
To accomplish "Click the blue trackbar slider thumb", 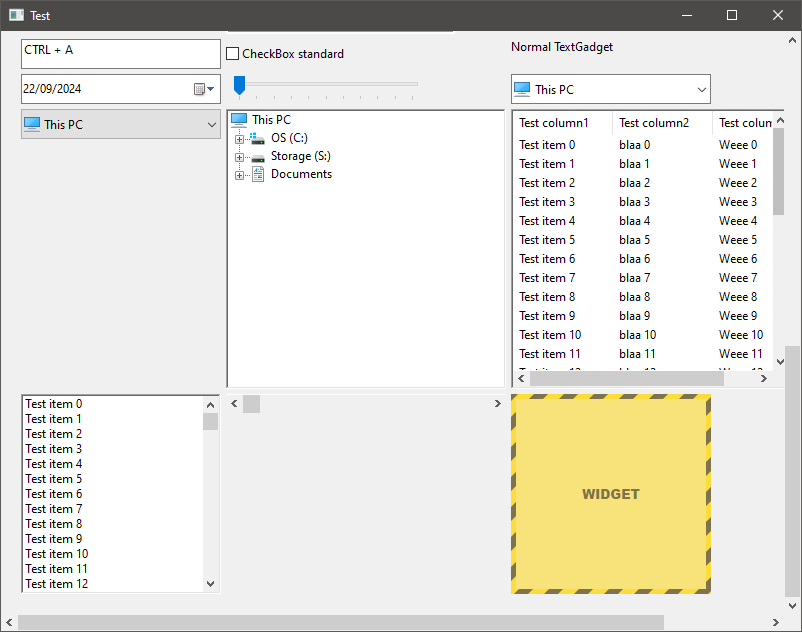I will (x=239, y=85).
